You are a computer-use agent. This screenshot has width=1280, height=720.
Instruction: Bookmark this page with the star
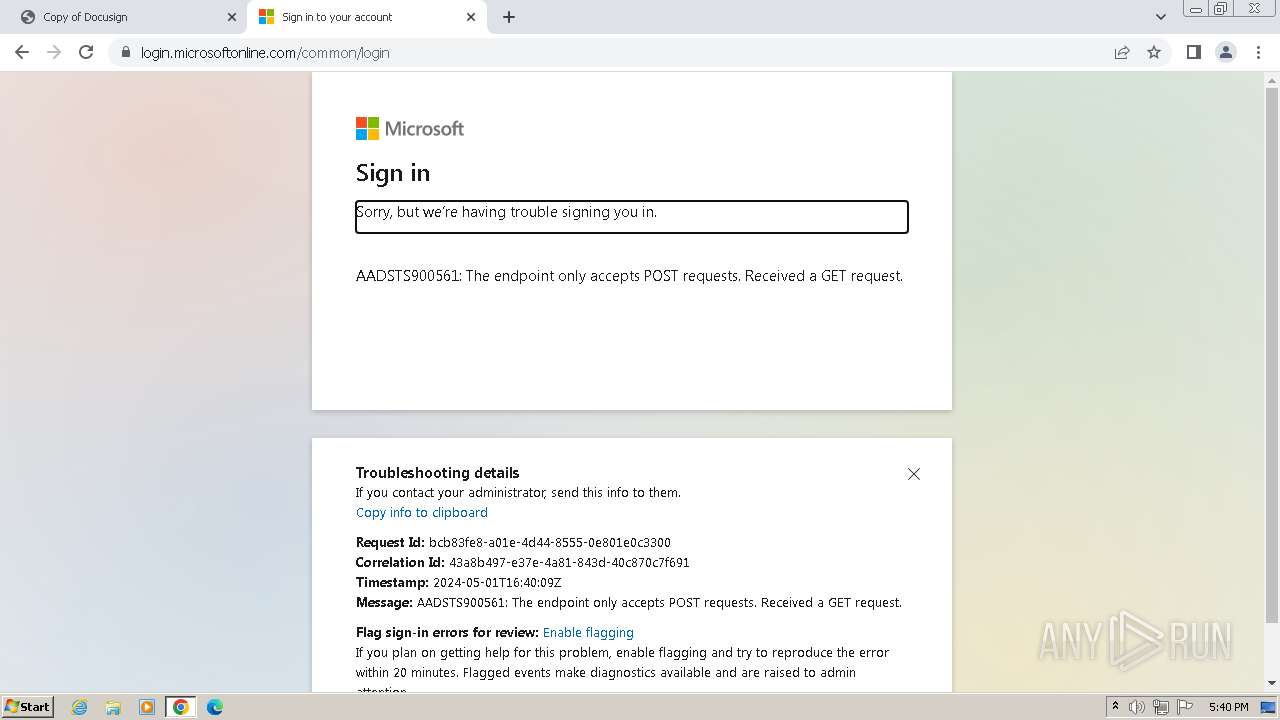1154,52
